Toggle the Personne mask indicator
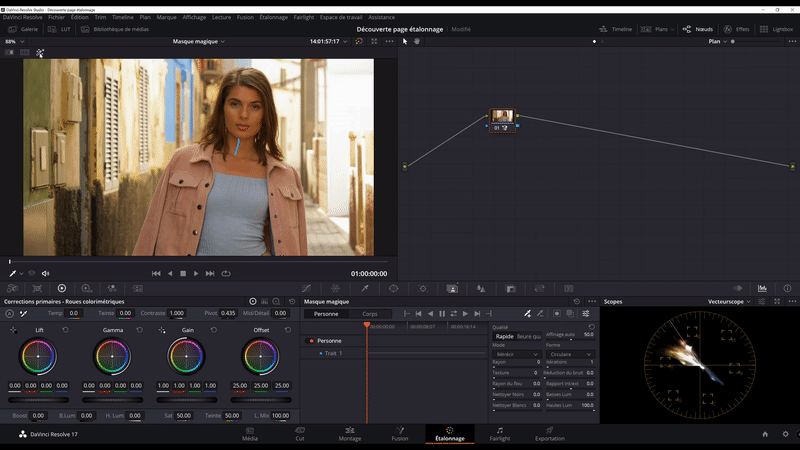Screen dimensions: 800x450 pyautogui.click(x=310, y=341)
